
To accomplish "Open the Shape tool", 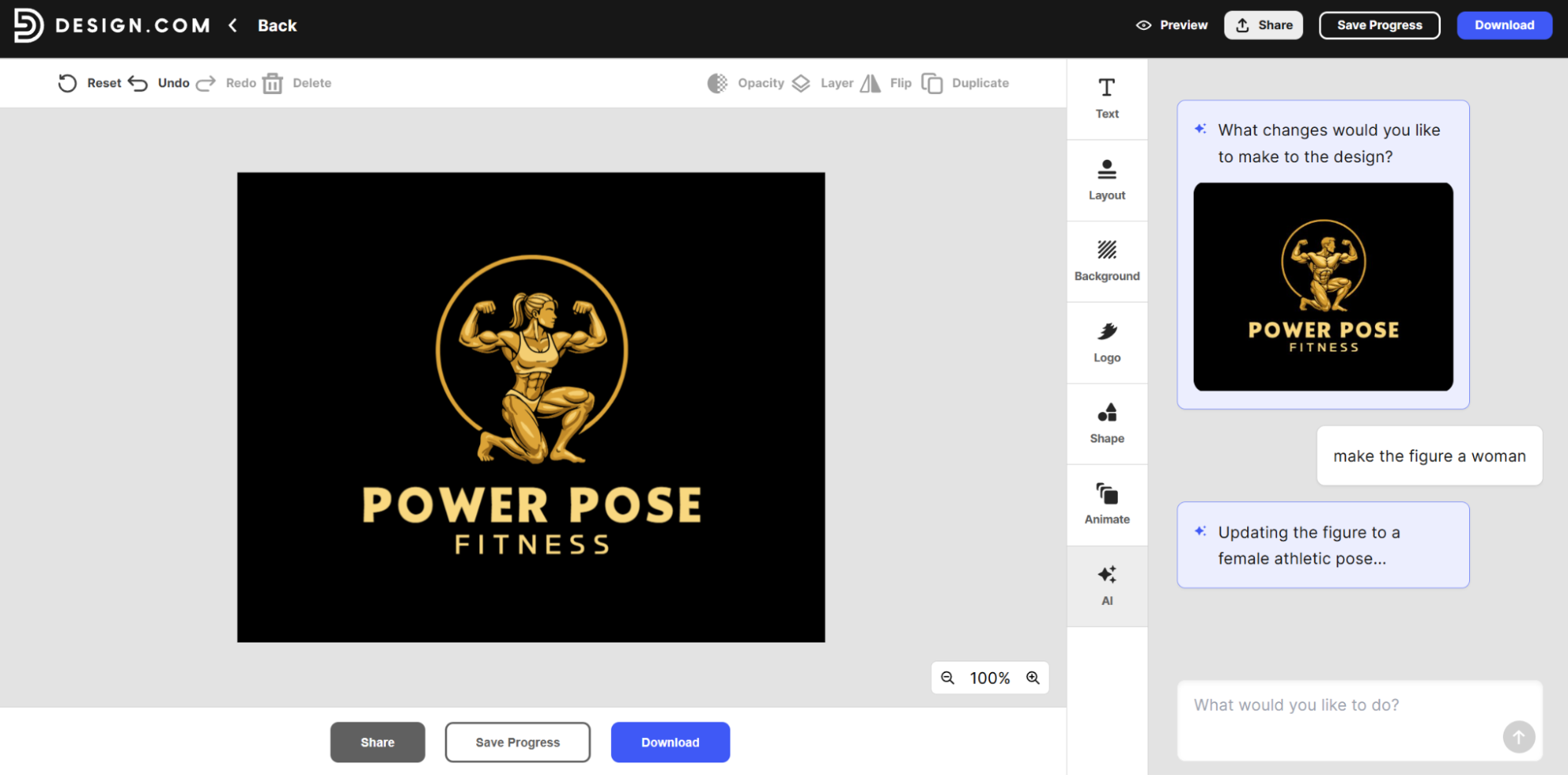I will 1107,423.
